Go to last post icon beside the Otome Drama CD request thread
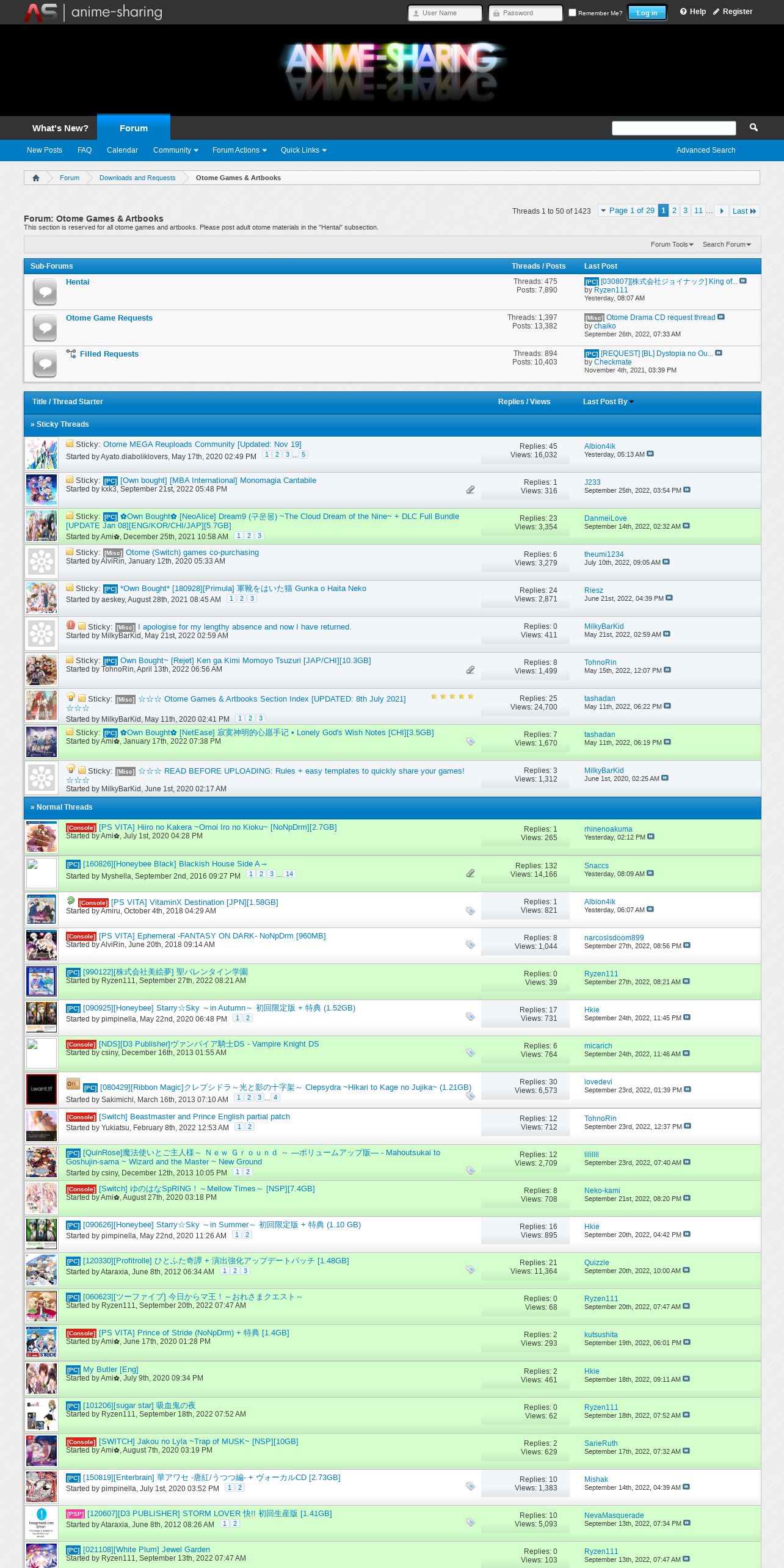The width and height of the screenshot is (784, 1568). tap(721, 317)
